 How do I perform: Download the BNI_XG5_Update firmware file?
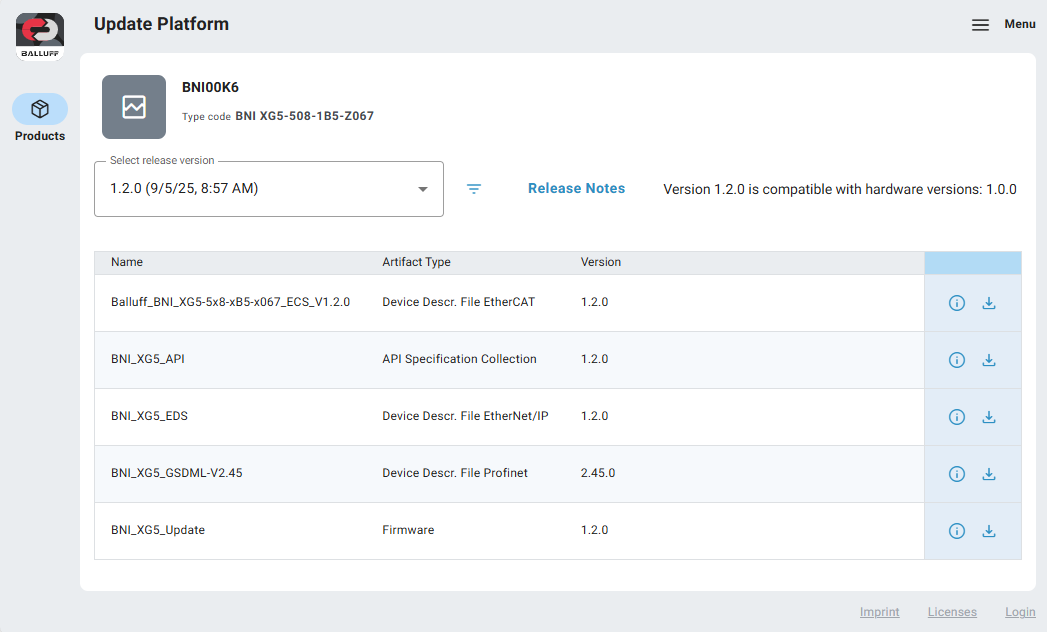click(989, 531)
